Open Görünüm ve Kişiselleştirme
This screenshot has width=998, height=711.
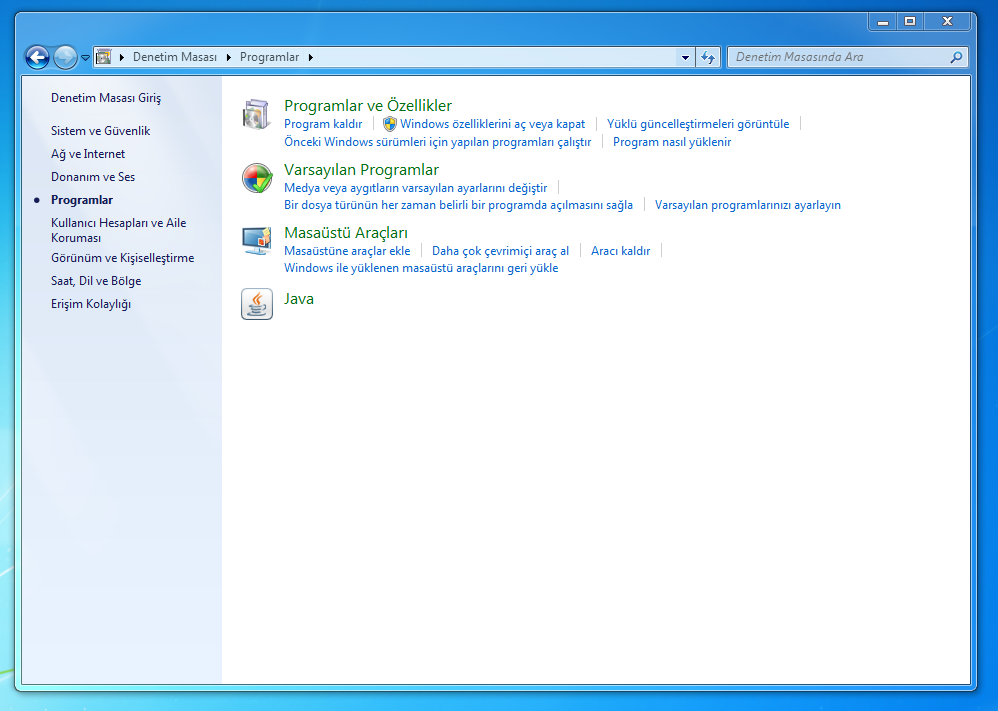(x=122, y=258)
